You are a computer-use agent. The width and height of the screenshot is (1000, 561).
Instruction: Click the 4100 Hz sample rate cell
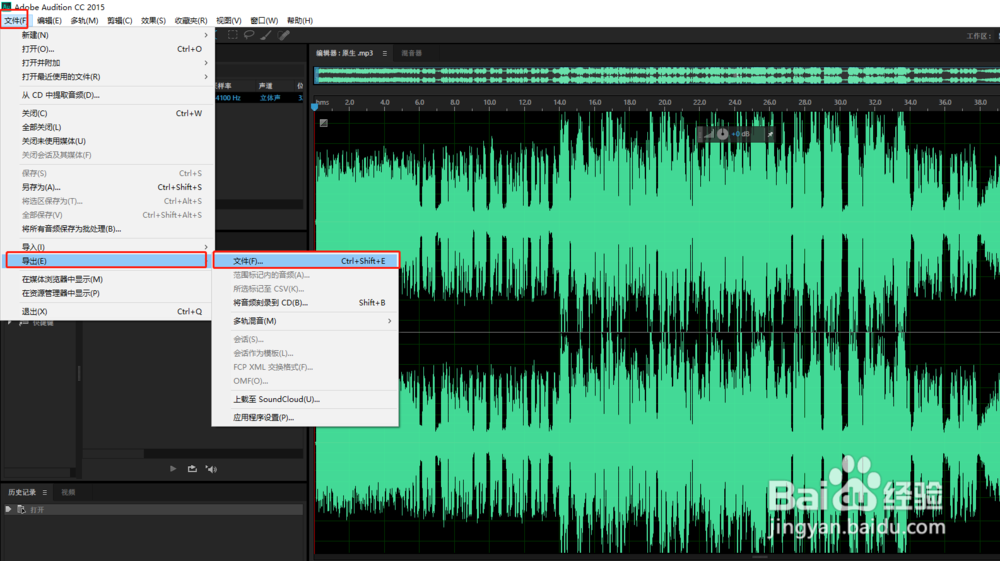point(228,98)
